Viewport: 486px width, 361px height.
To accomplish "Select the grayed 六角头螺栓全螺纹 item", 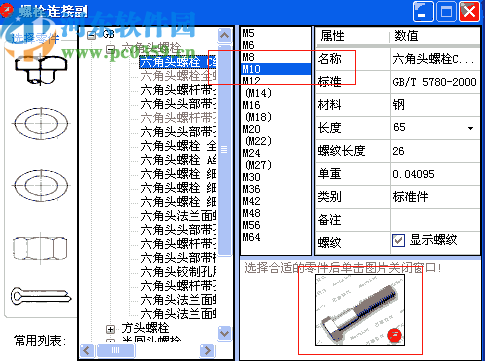I will tap(178, 76).
